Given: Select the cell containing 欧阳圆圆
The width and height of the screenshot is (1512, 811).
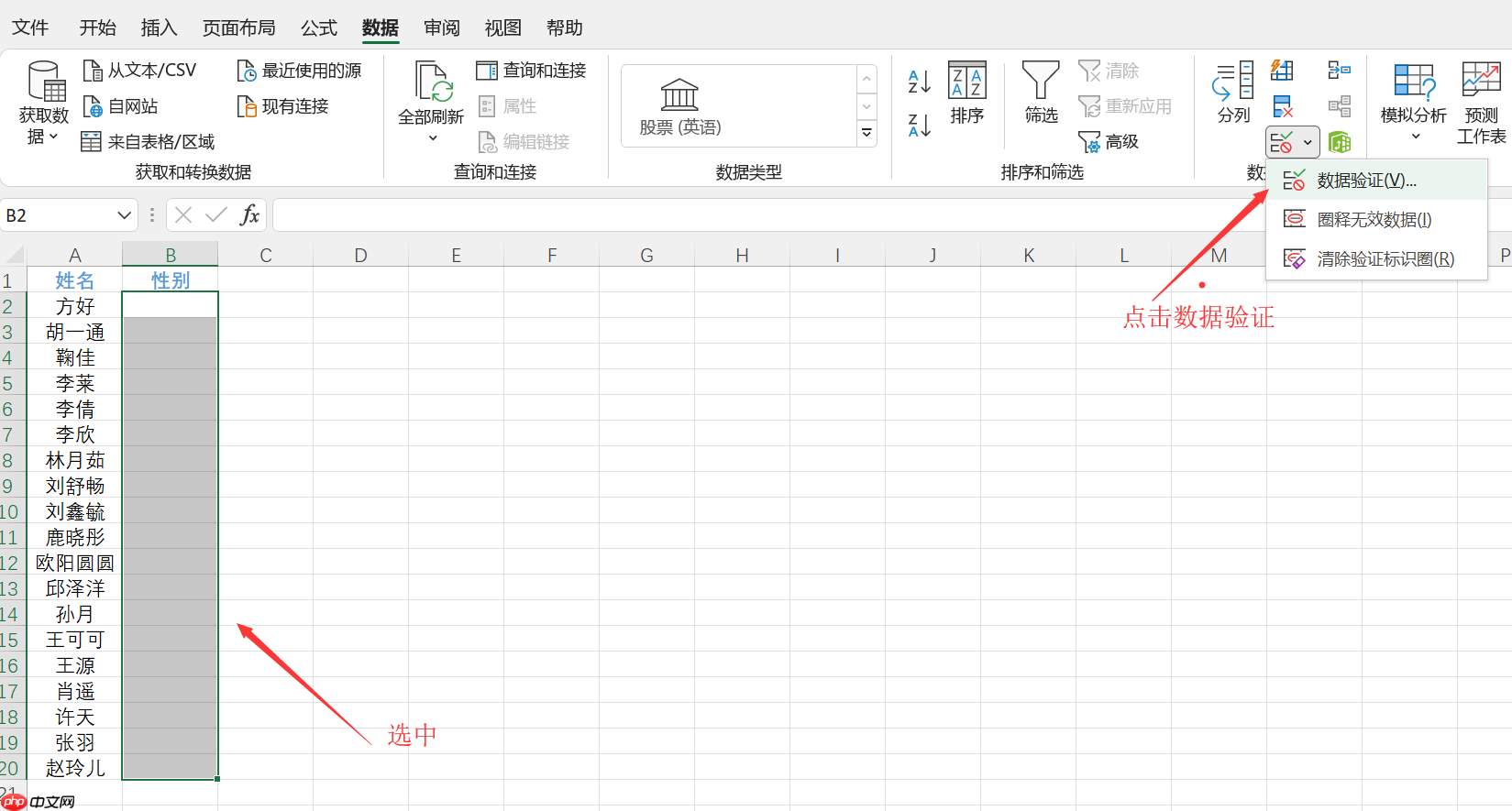Looking at the screenshot, I should [75, 563].
